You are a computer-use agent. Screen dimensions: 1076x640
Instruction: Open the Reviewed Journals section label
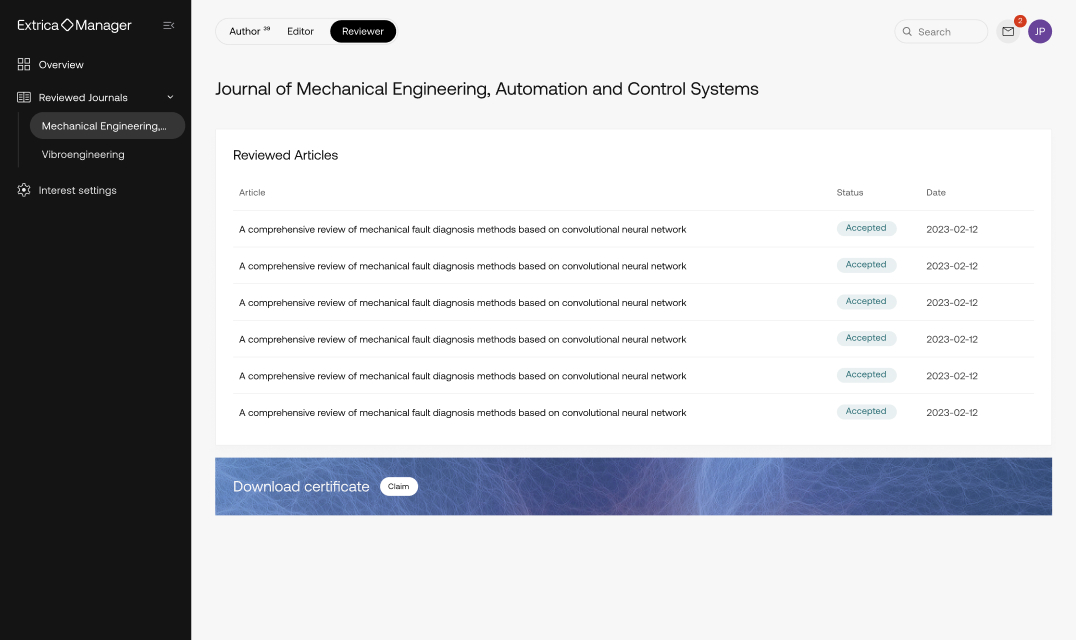point(83,97)
